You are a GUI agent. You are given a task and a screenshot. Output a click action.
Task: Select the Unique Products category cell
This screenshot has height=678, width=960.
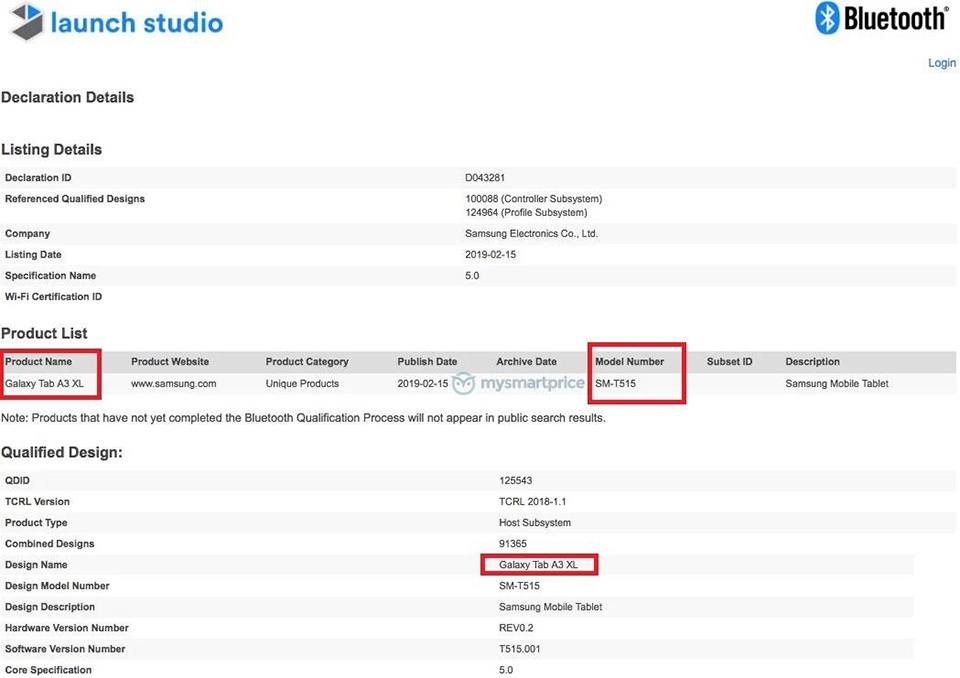click(x=302, y=383)
